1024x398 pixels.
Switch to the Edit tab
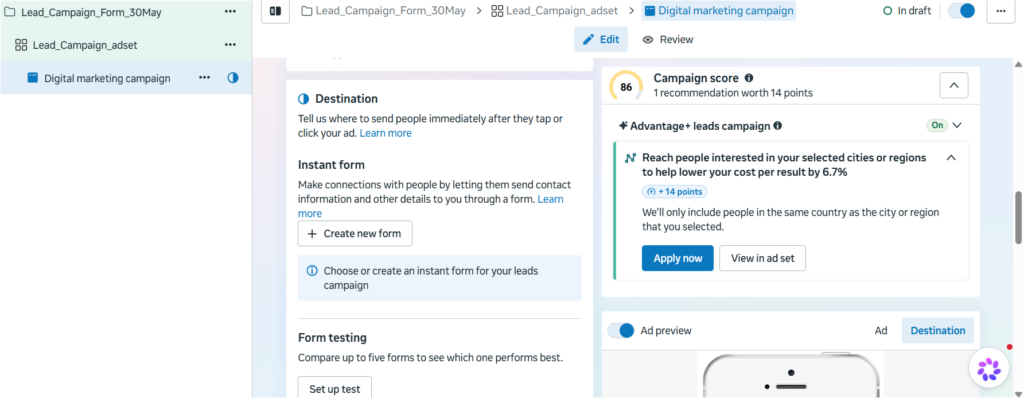point(601,39)
